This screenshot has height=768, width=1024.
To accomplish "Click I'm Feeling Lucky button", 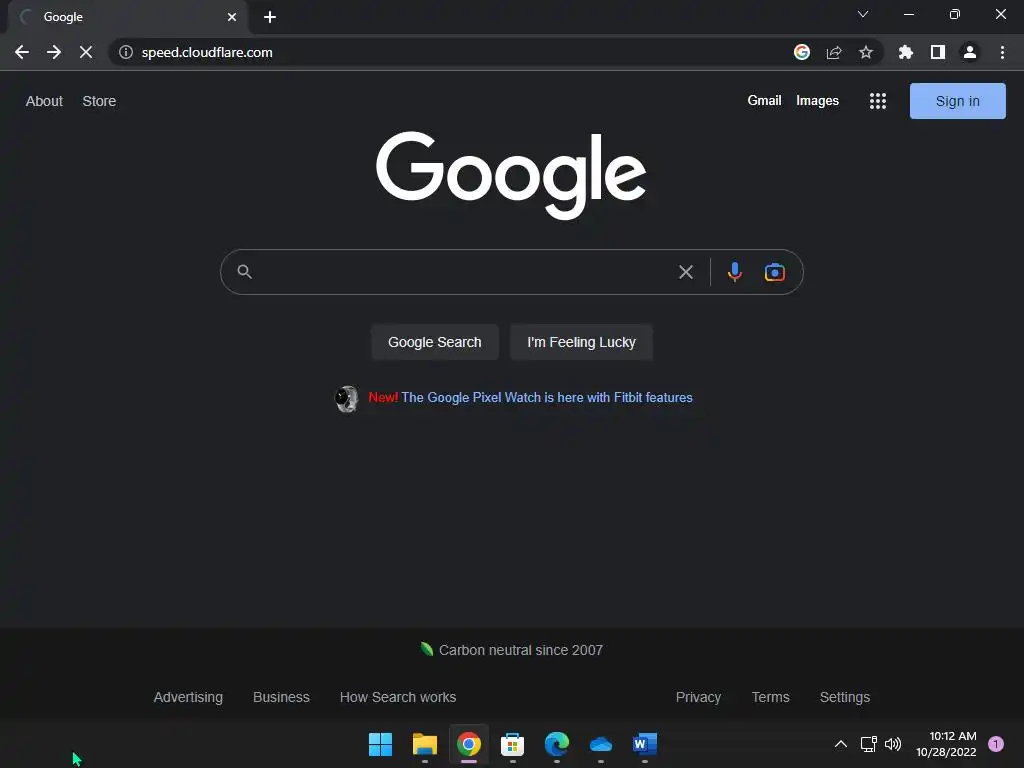I will pos(581,342).
